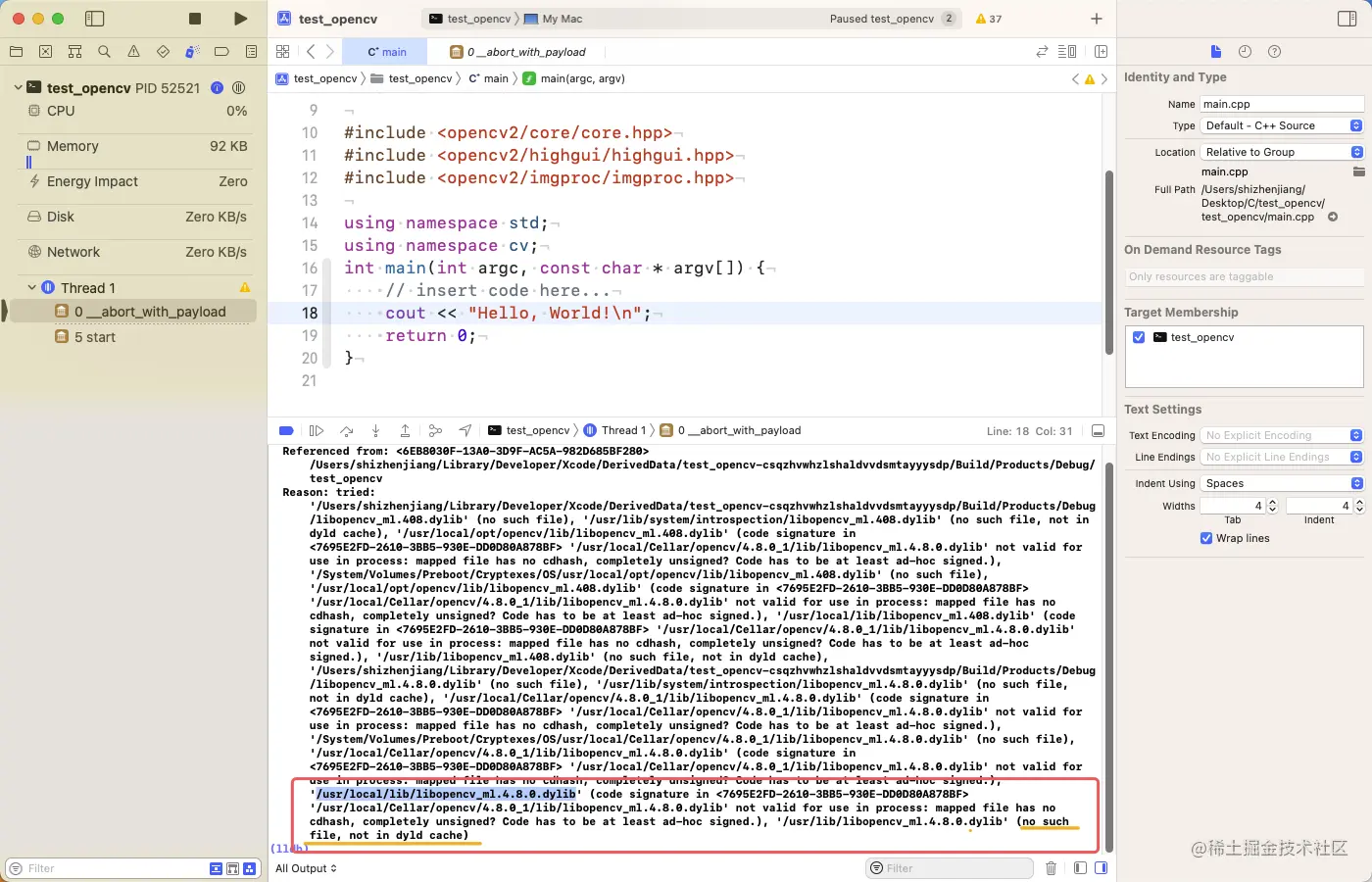1372x882 pixels.
Task: Click process info icon next to PID
Action: click(x=218, y=87)
